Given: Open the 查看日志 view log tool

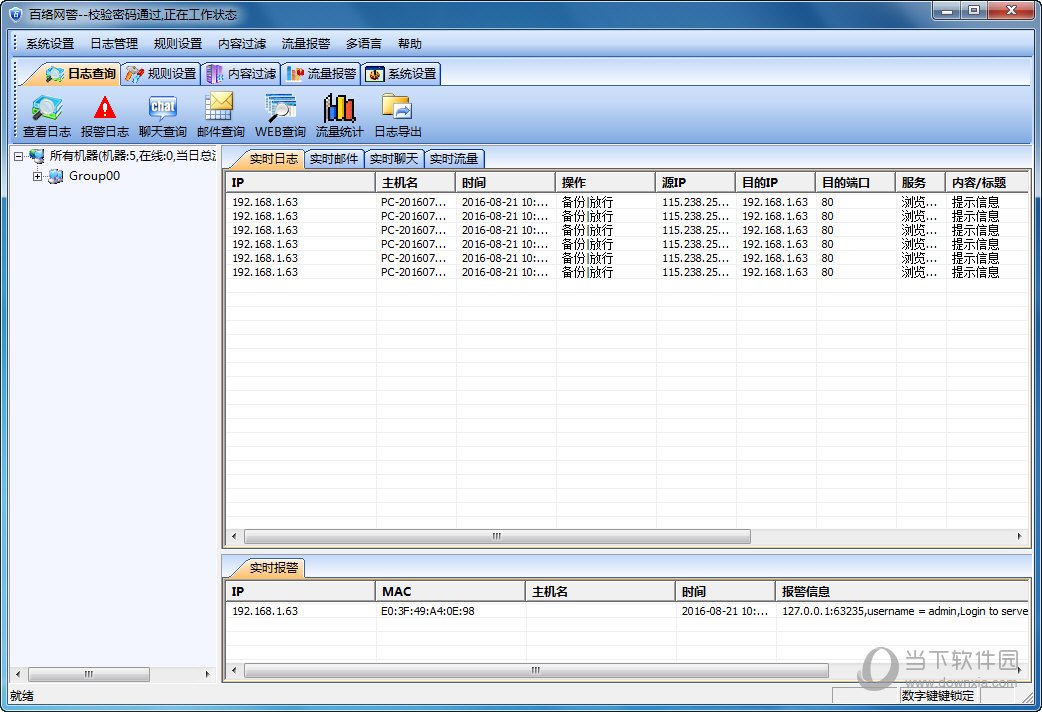Looking at the screenshot, I should click(x=46, y=115).
